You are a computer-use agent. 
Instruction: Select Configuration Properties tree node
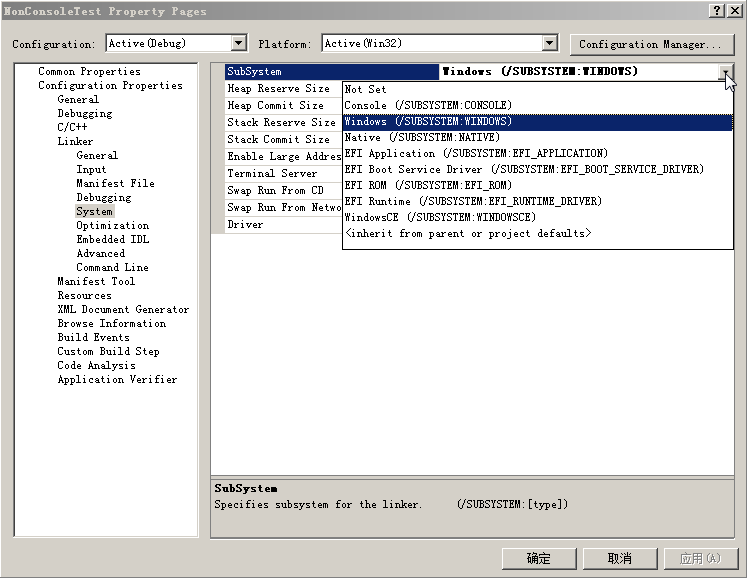click(111, 86)
